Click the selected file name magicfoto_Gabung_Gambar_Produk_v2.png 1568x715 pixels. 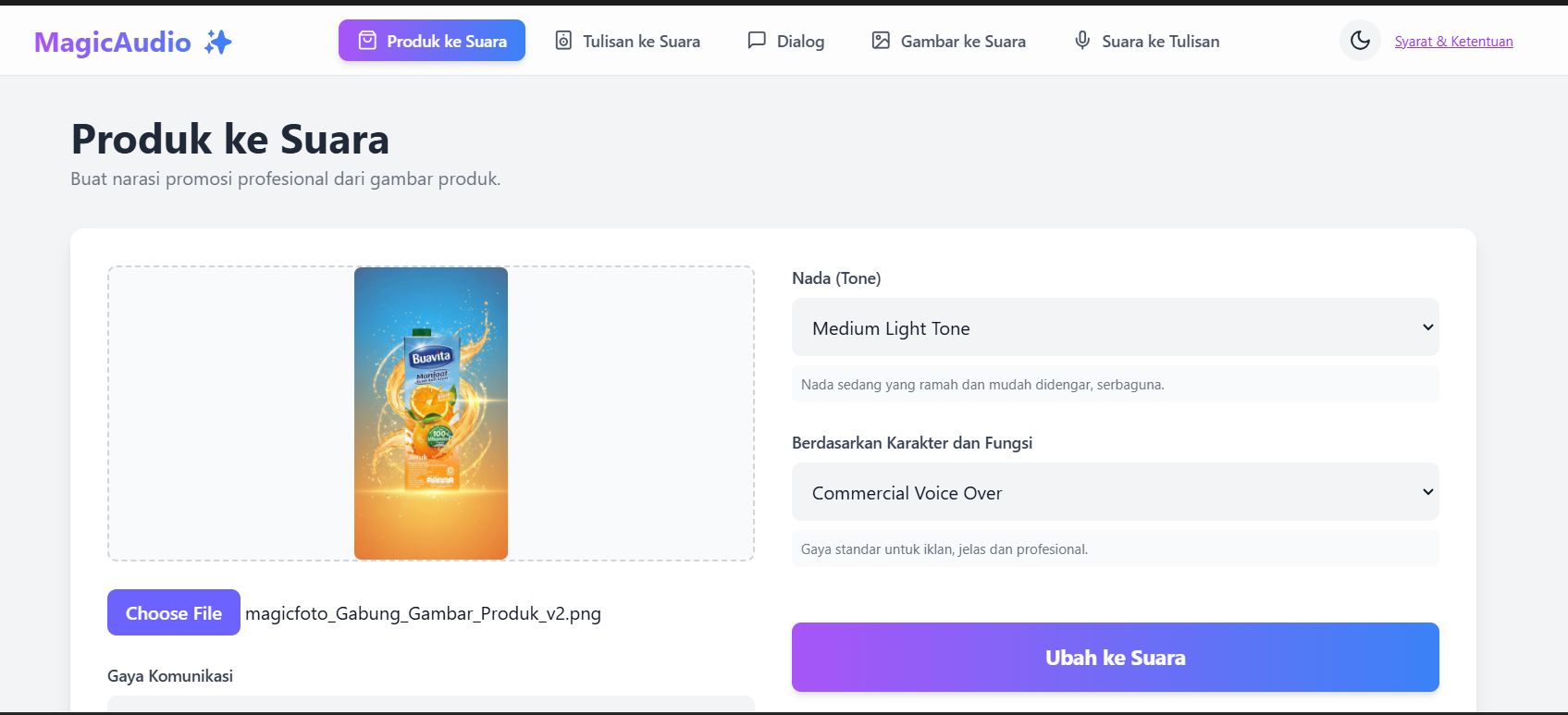[423, 613]
